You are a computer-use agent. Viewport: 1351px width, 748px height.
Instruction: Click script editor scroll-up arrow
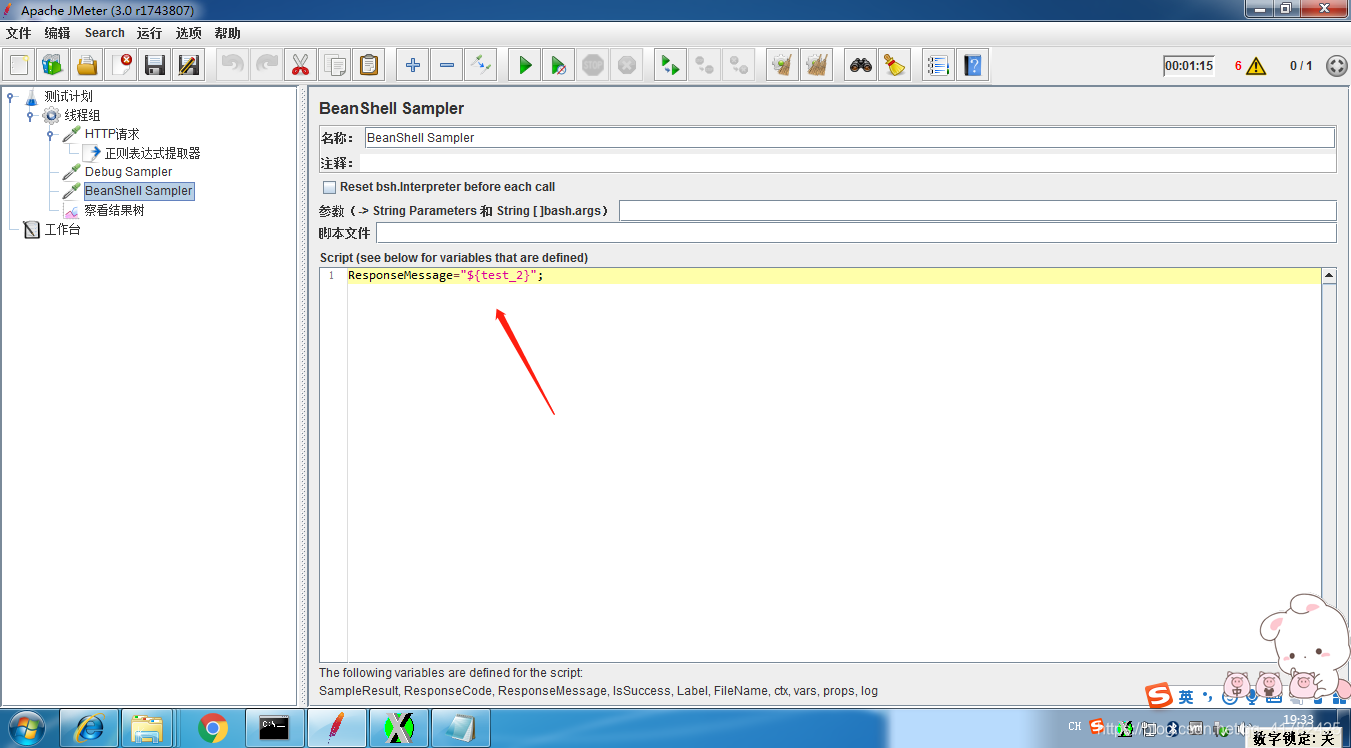click(1329, 276)
